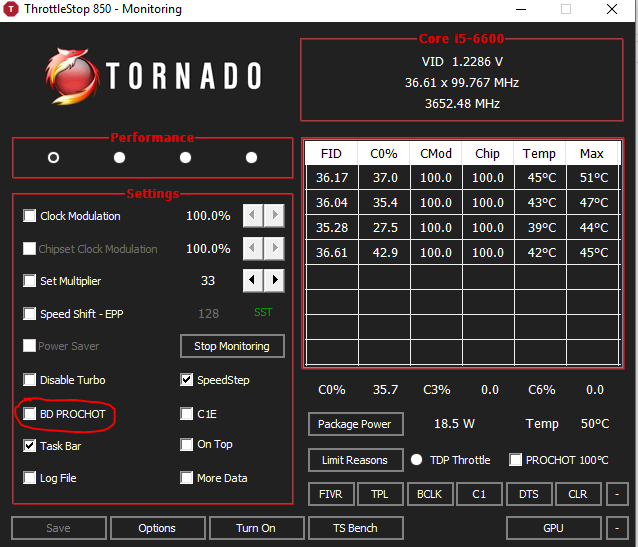Click the Chip column header
Image resolution: width=638 pixels, height=547 pixels.
[487, 153]
